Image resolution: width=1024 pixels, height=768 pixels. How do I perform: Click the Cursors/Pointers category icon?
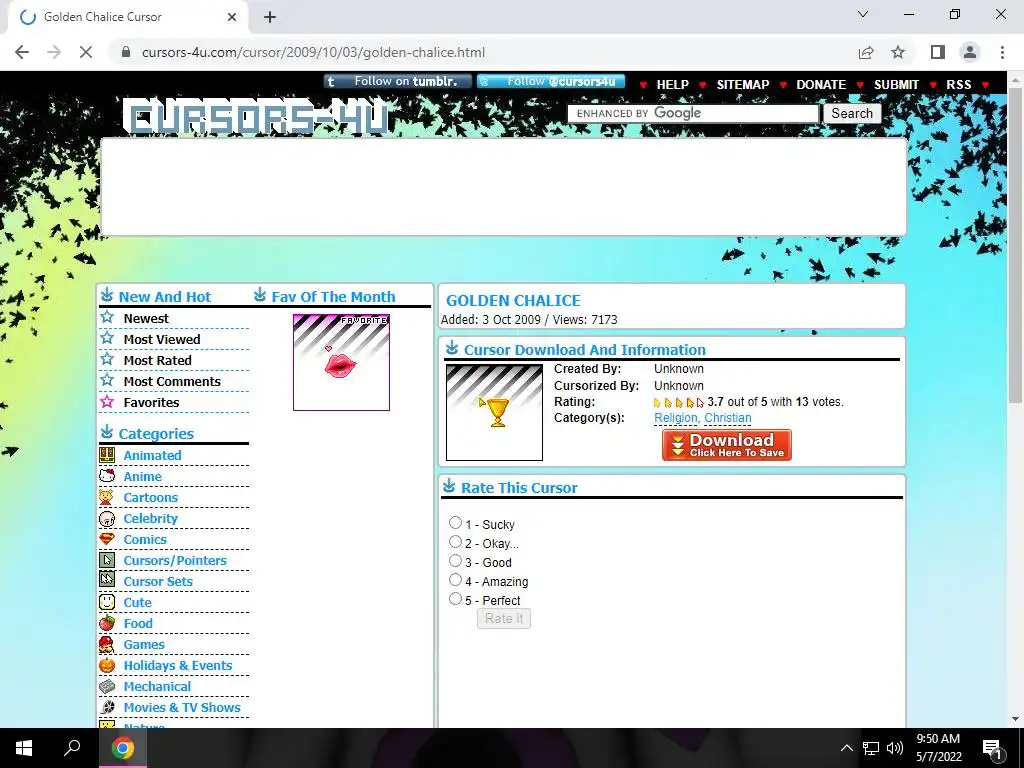[x=107, y=560]
